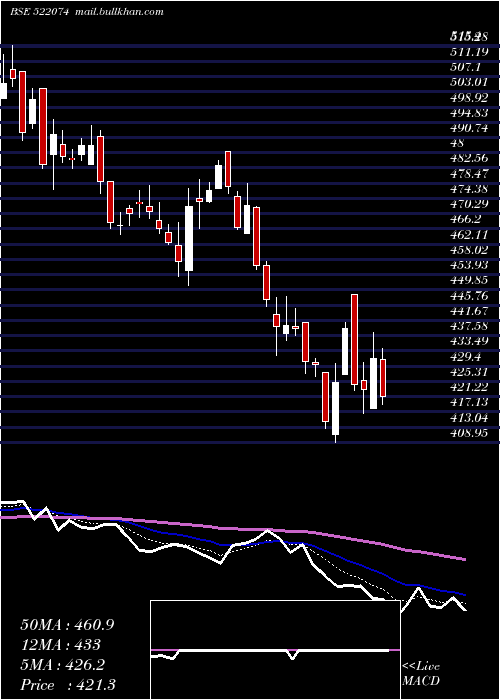The width and height of the screenshot is (500, 700).
Task: Click the 425.31 price axis label
Action: (468, 371)
